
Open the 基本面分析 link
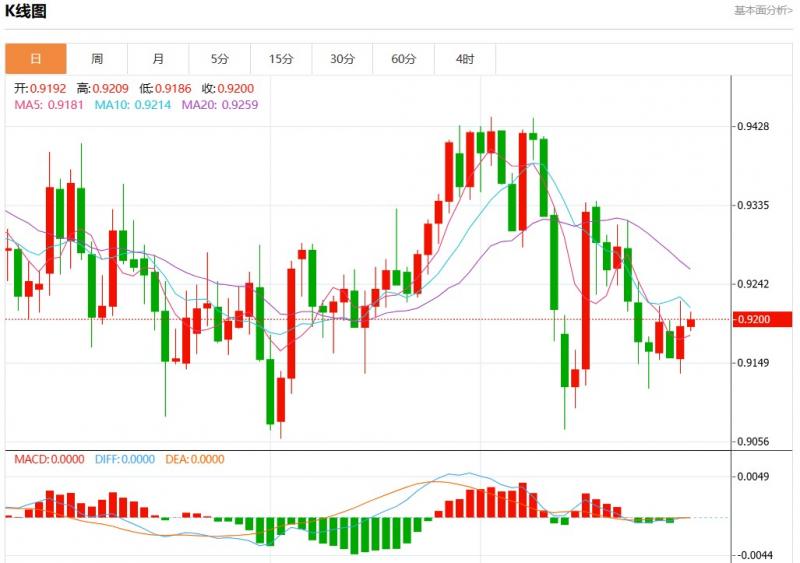pyautogui.click(x=763, y=10)
